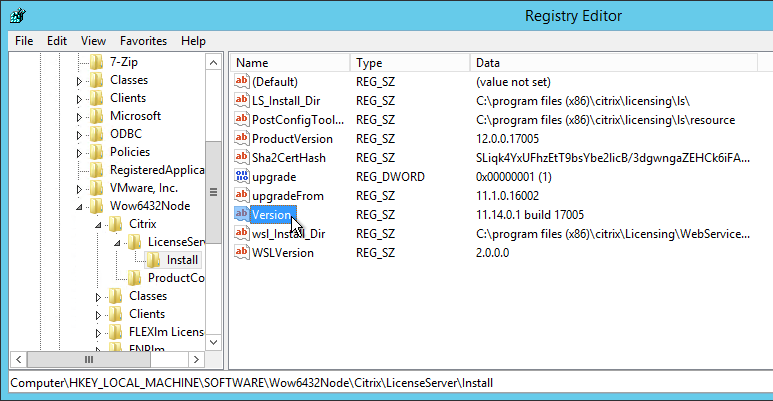773x401 pixels.
Task: Select the RegisteredApplica key label
Action: click(x=157, y=170)
